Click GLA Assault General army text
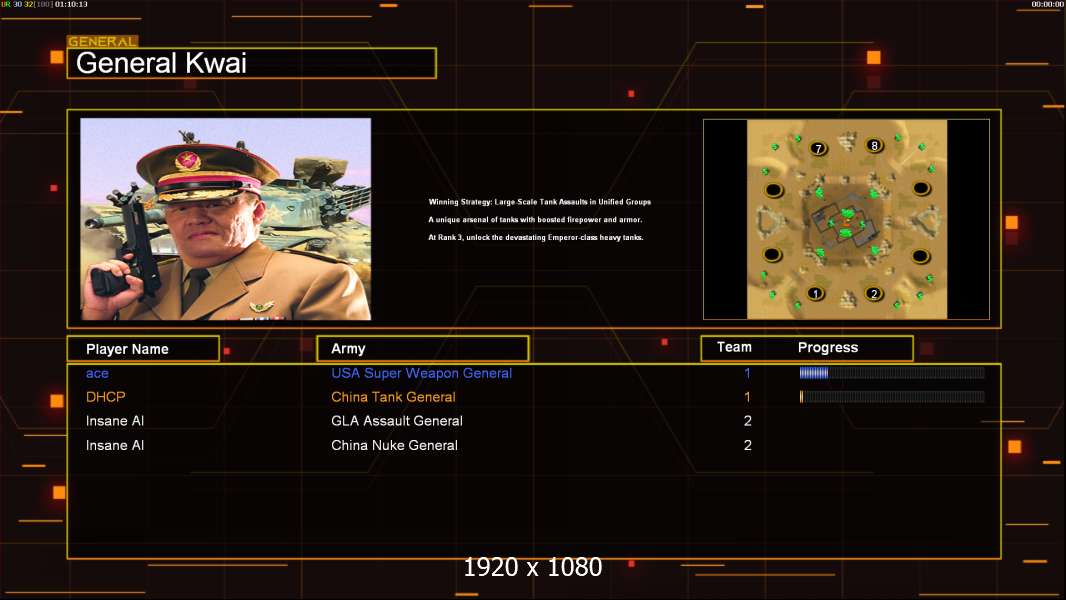This screenshot has width=1066, height=600. (397, 421)
